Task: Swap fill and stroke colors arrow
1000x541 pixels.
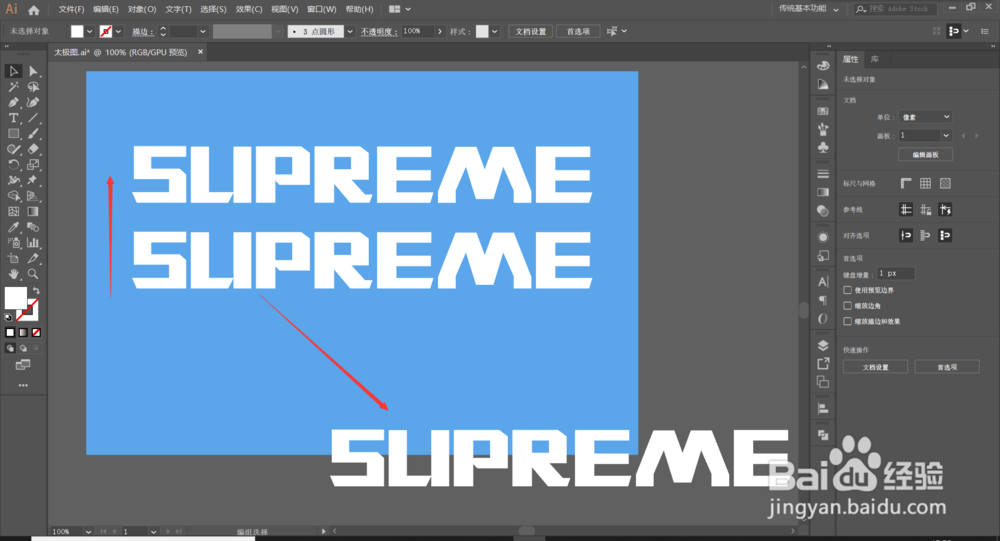Action: [x=36, y=291]
